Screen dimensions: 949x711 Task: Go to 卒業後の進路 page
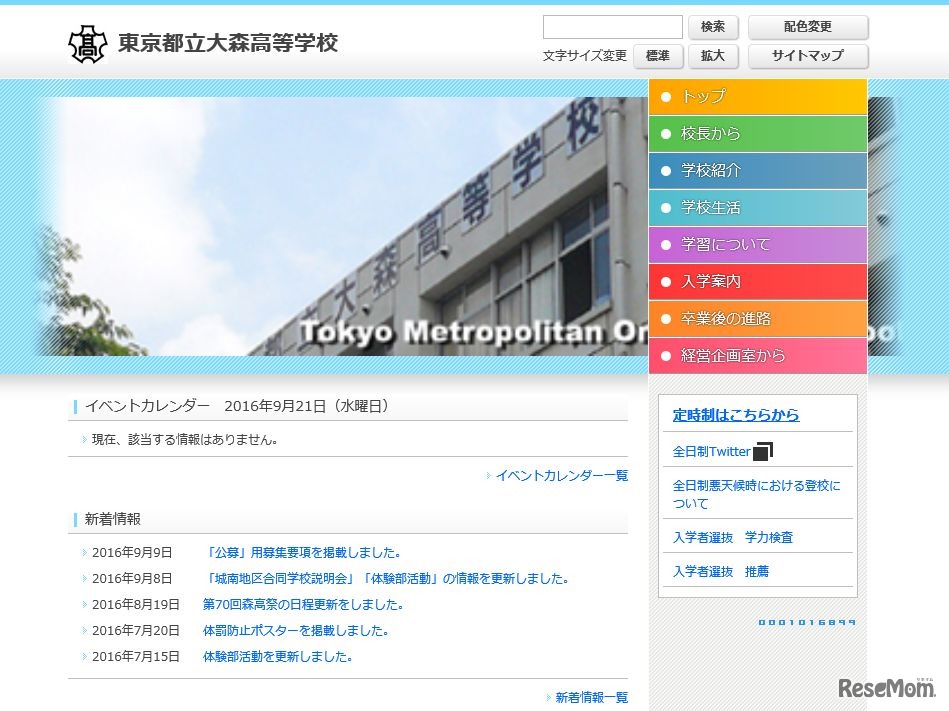click(757, 318)
